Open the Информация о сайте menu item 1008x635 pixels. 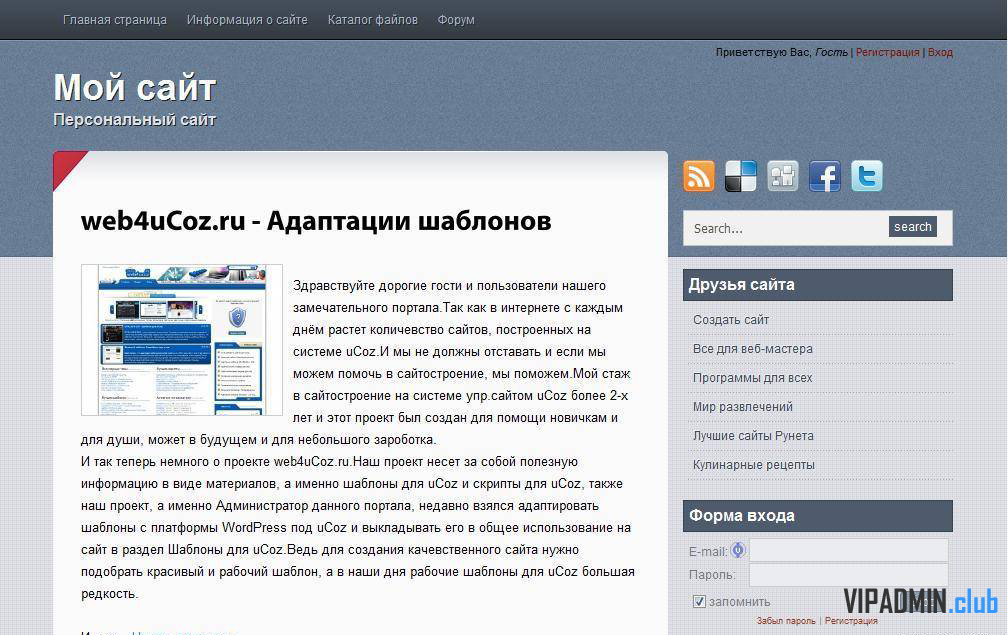click(247, 20)
